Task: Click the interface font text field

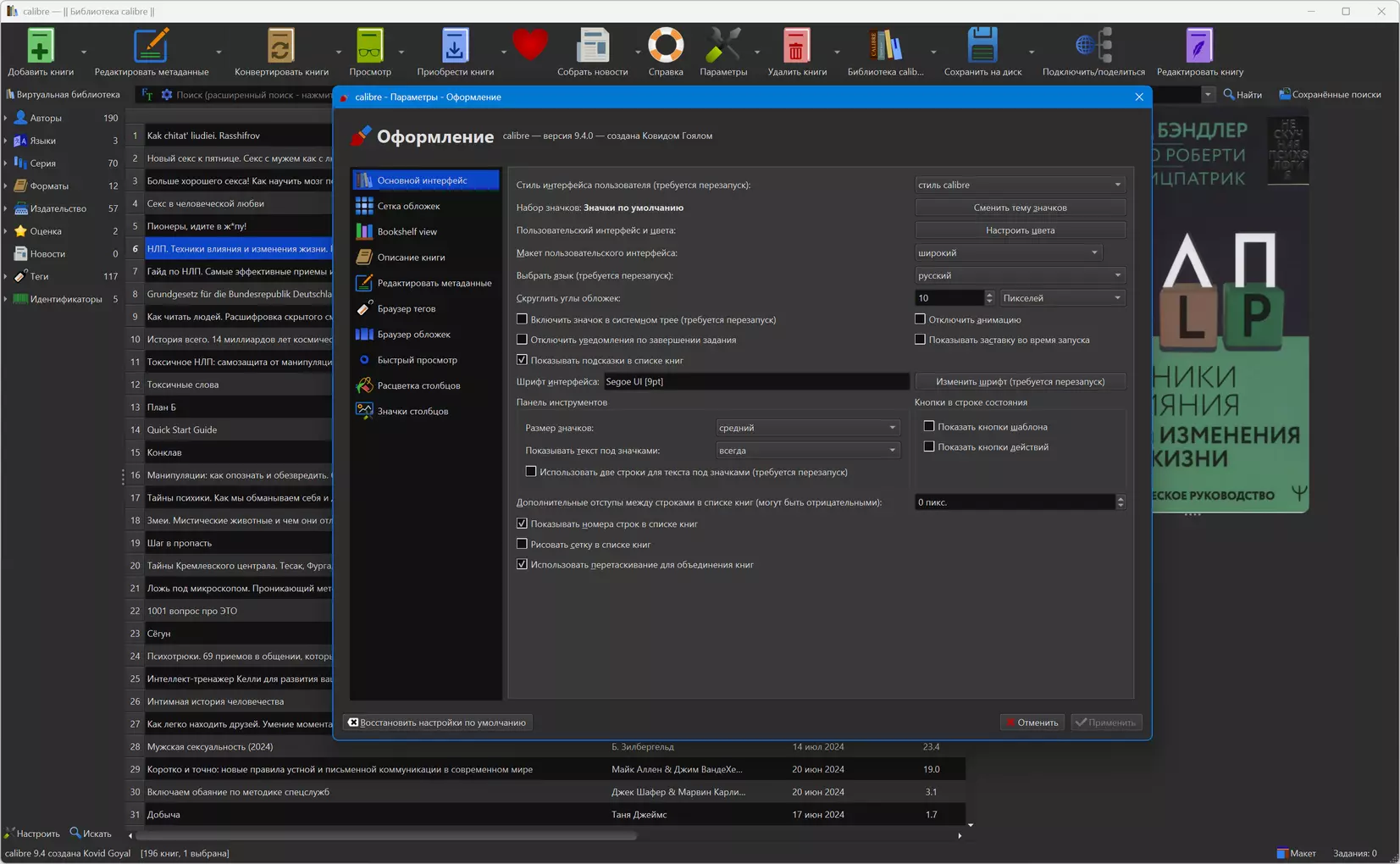Action: pyautogui.click(x=755, y=382)
